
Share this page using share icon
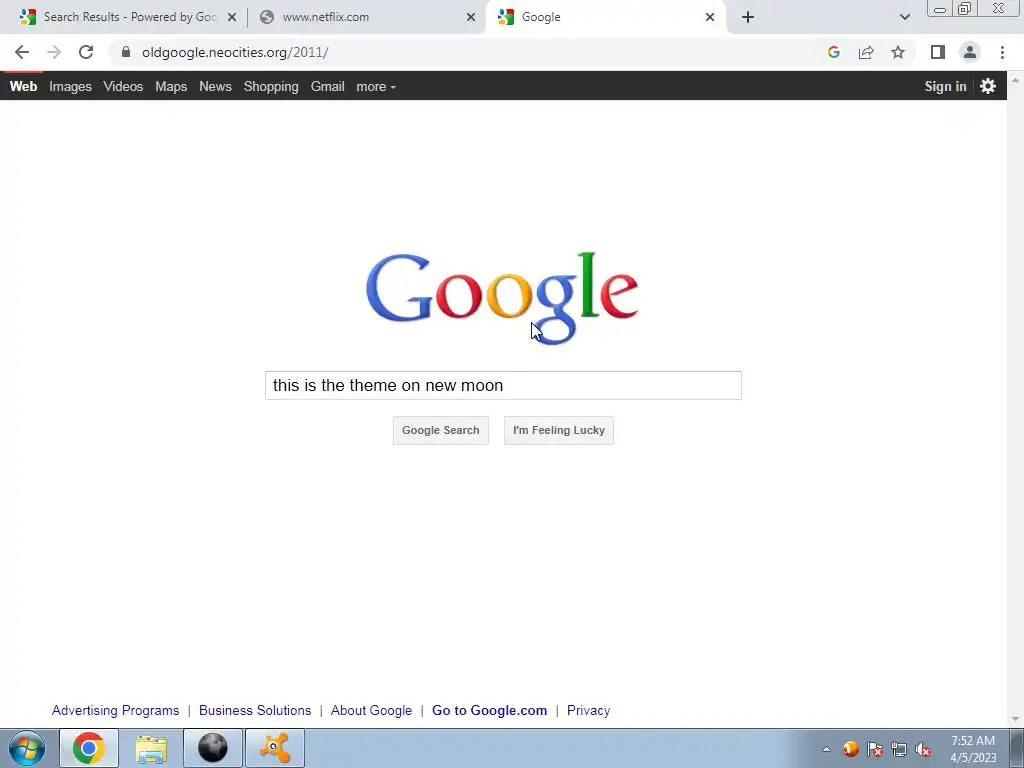[866, 52]
